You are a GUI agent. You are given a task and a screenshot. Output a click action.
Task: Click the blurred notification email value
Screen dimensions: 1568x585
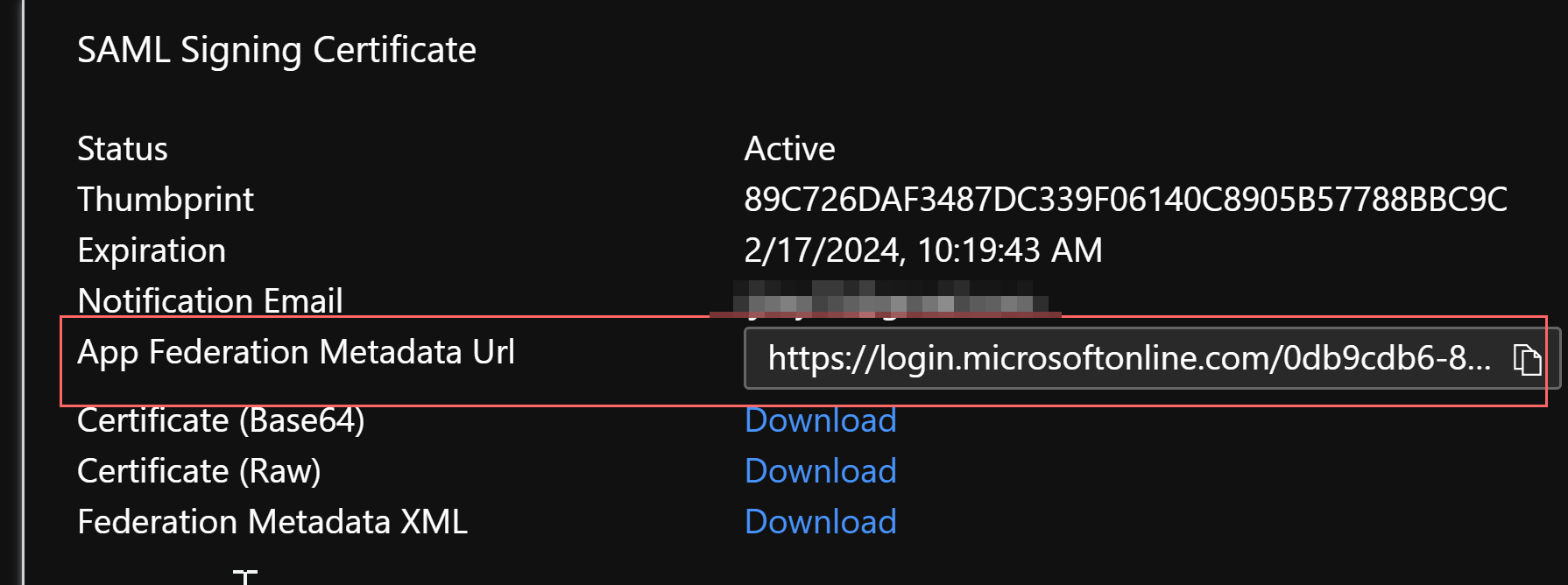(889, 298)
